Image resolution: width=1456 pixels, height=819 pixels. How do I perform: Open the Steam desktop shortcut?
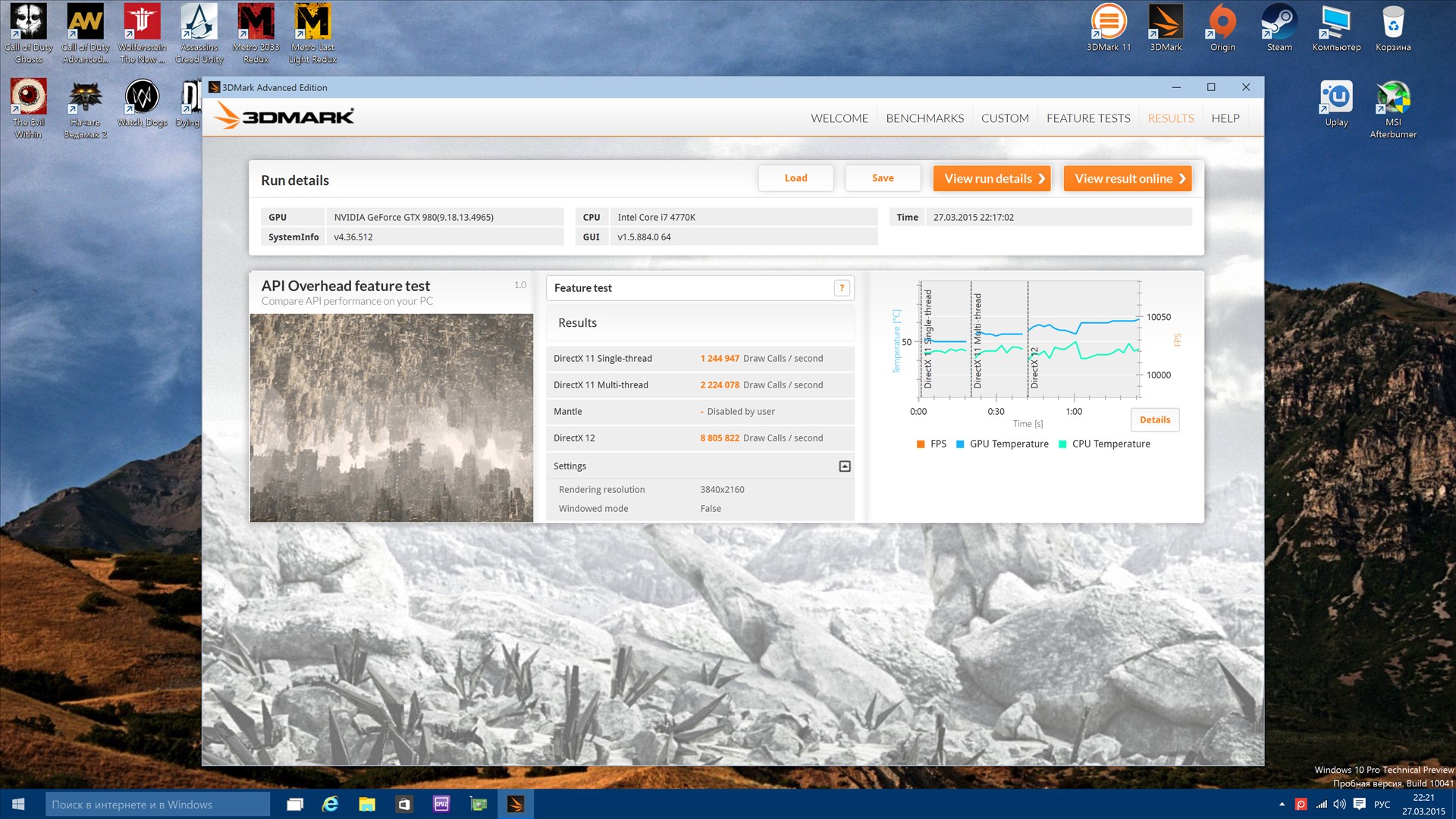tap(1279, 23)
